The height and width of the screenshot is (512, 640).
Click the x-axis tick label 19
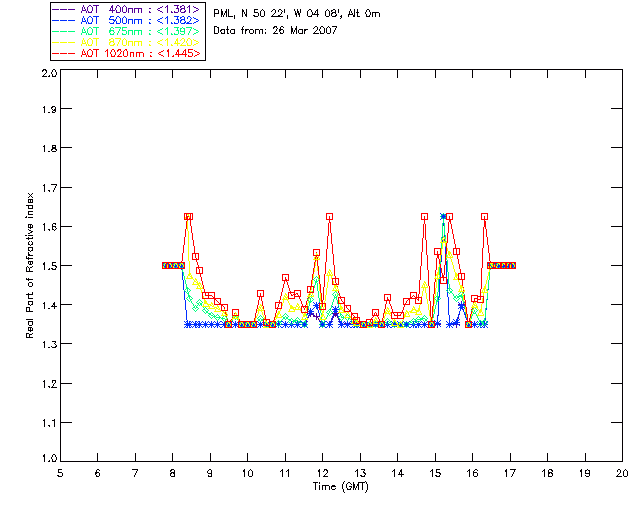click(x=585, y=473)
